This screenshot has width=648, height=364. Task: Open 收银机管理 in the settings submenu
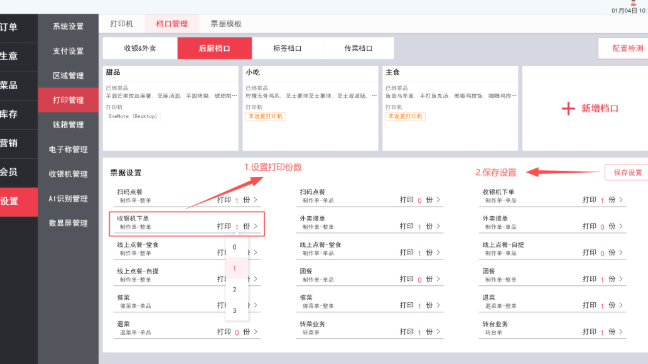(68, 174)
